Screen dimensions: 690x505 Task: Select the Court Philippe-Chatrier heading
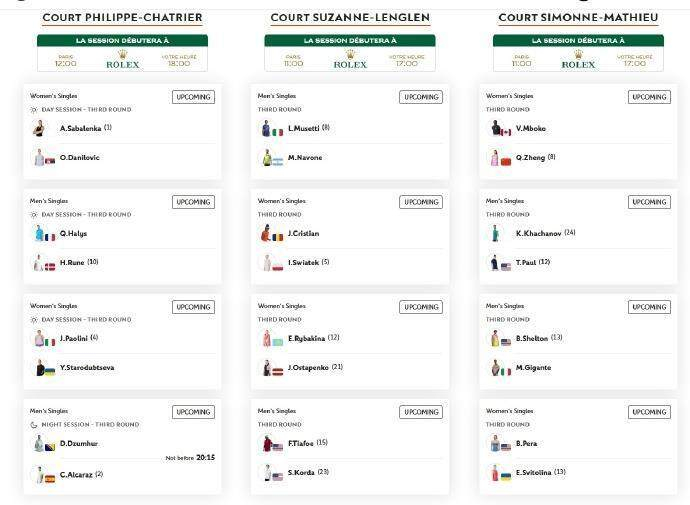pyautogui.click(x=122, y=18)
